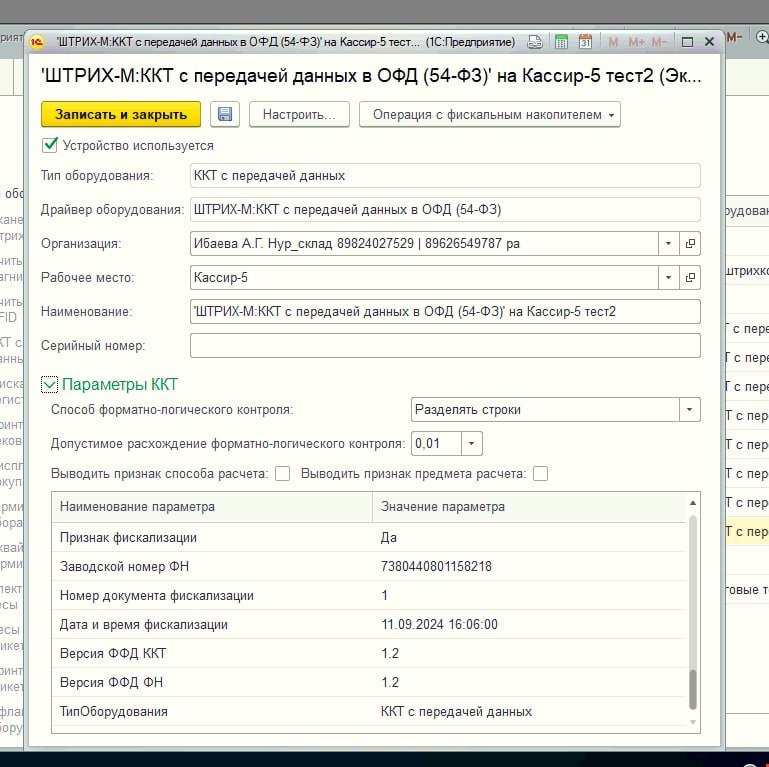The width and height of the screenshot is (769, 767).
Task: Enable 'Выводить признак способа расчета' checkbox
Action: 282,474
